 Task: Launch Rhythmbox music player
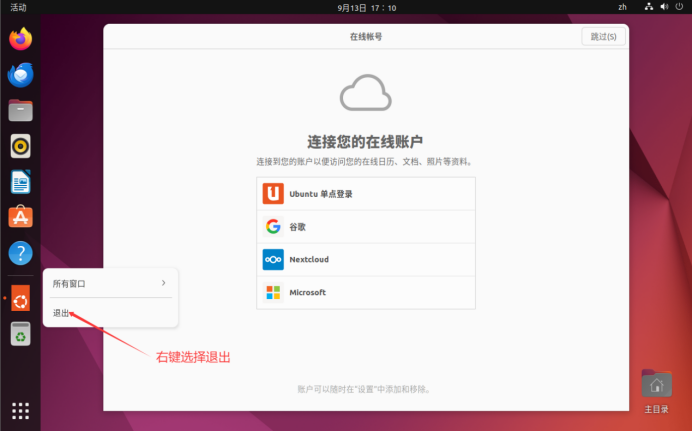pos(20,146)
